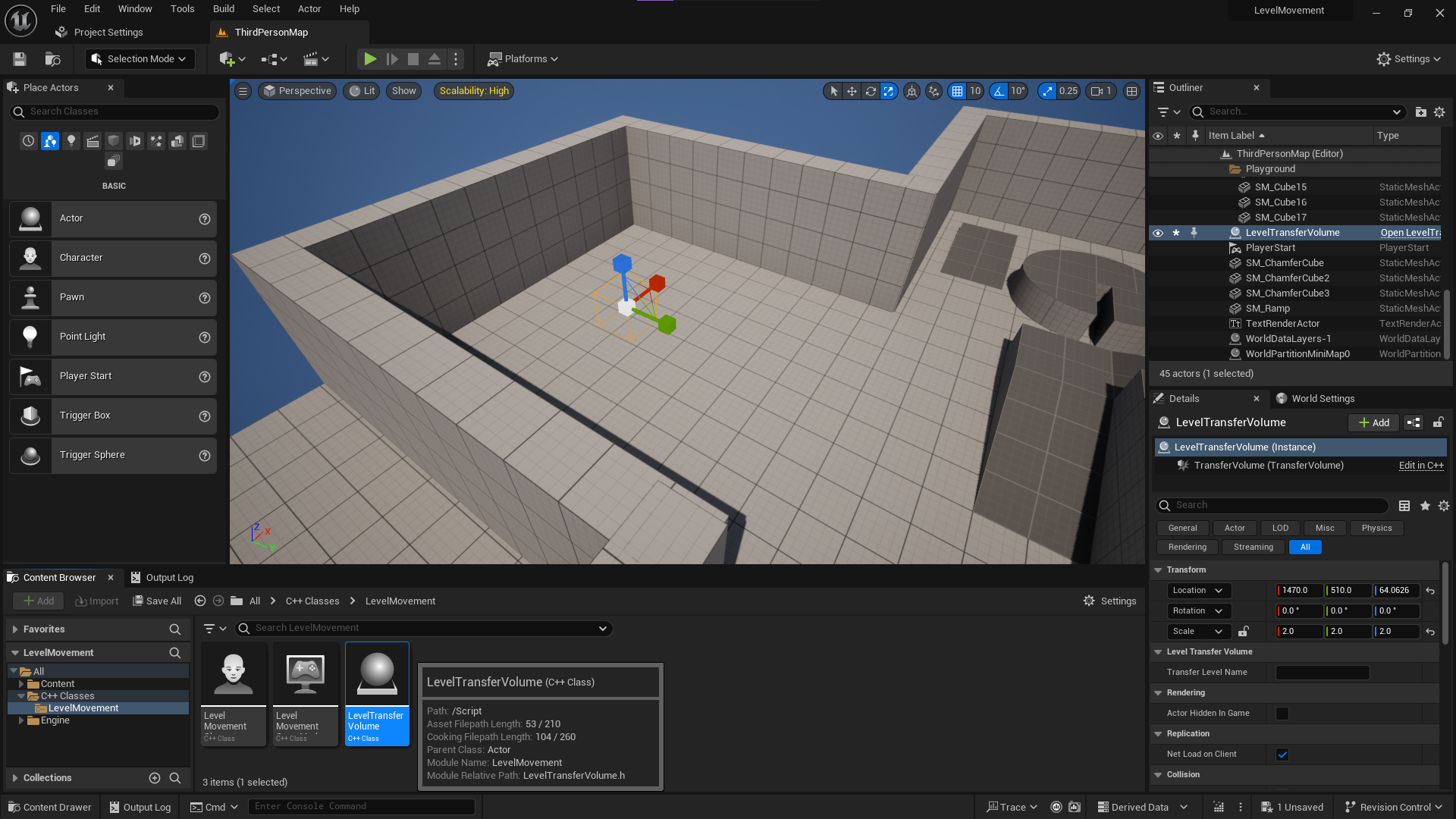Click the Stop play session button
The image size is (1456, 819).
point(413,59)
